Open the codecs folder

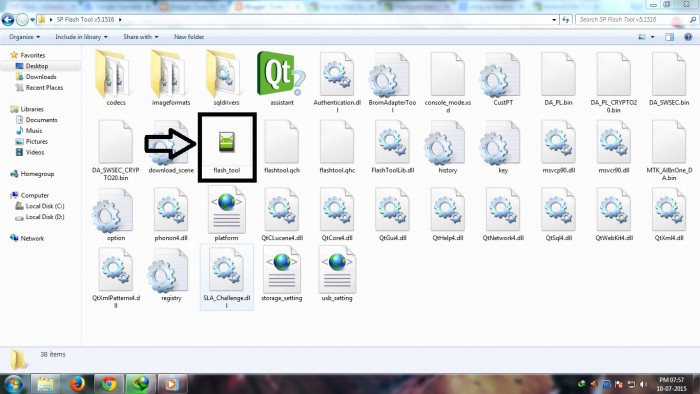point(116,79)
